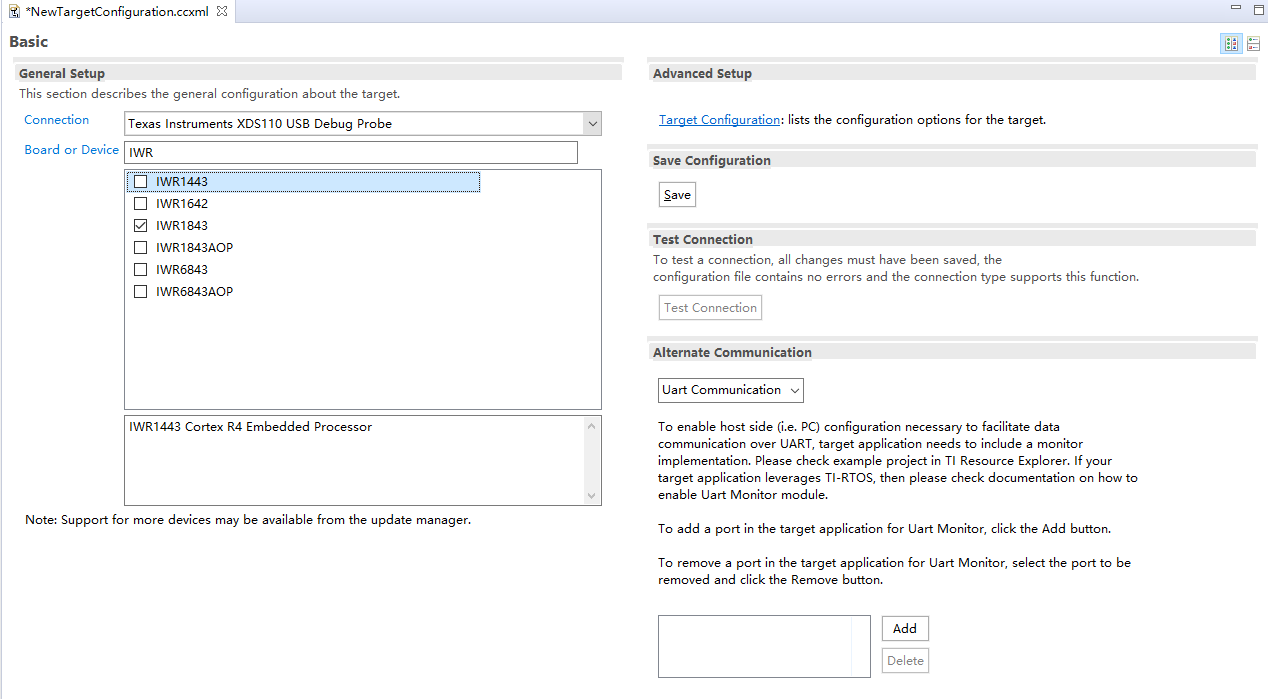Check the IWR6843AOP checkbox
Image resolution: width=1268 pixels, height=699 pixels.
[x=140, y=292]
